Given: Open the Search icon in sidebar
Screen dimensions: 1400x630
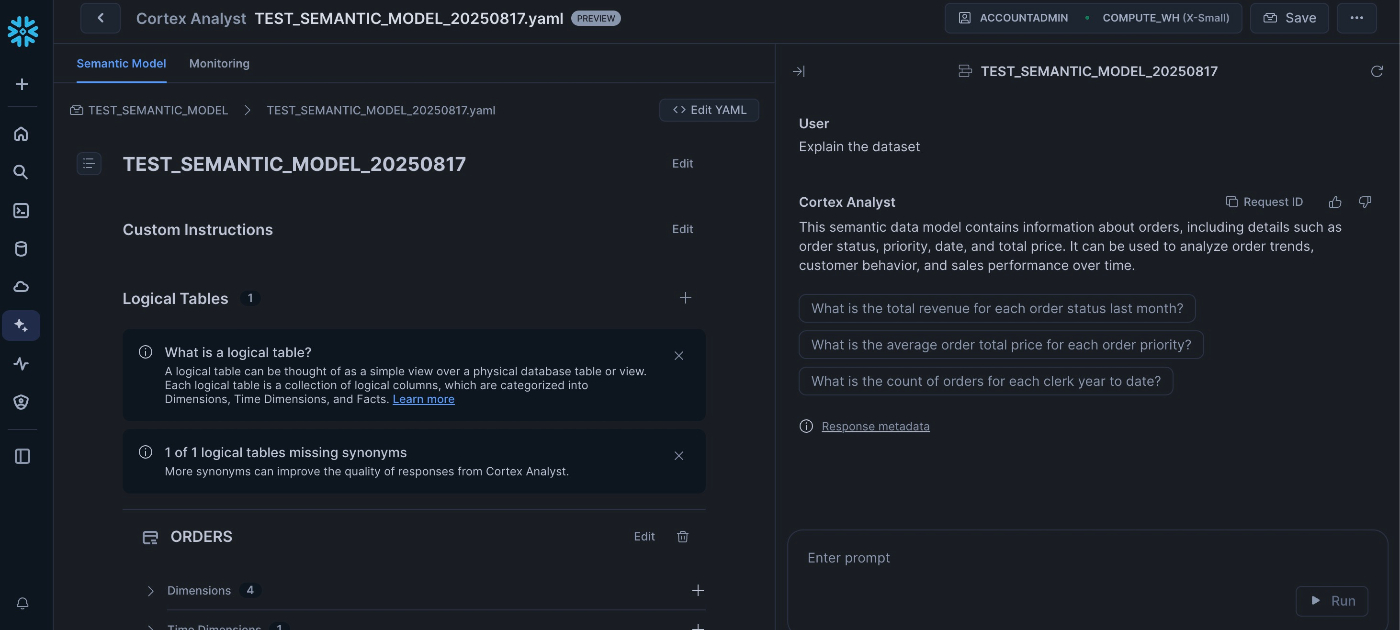Looking at the screenshot, I should [21, 172].
